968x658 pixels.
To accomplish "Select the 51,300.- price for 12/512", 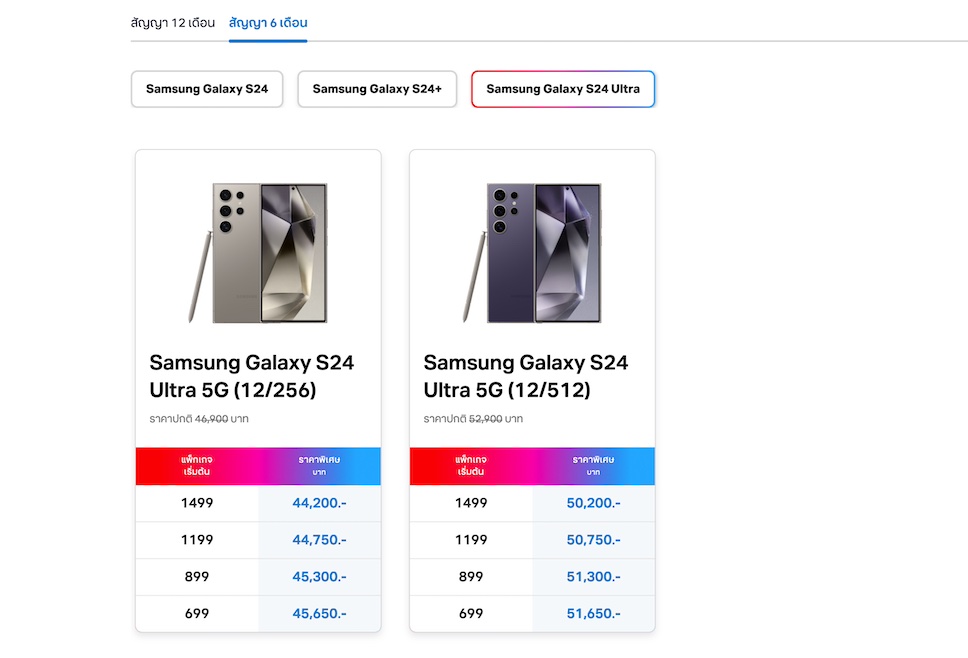I will [594, 577].
